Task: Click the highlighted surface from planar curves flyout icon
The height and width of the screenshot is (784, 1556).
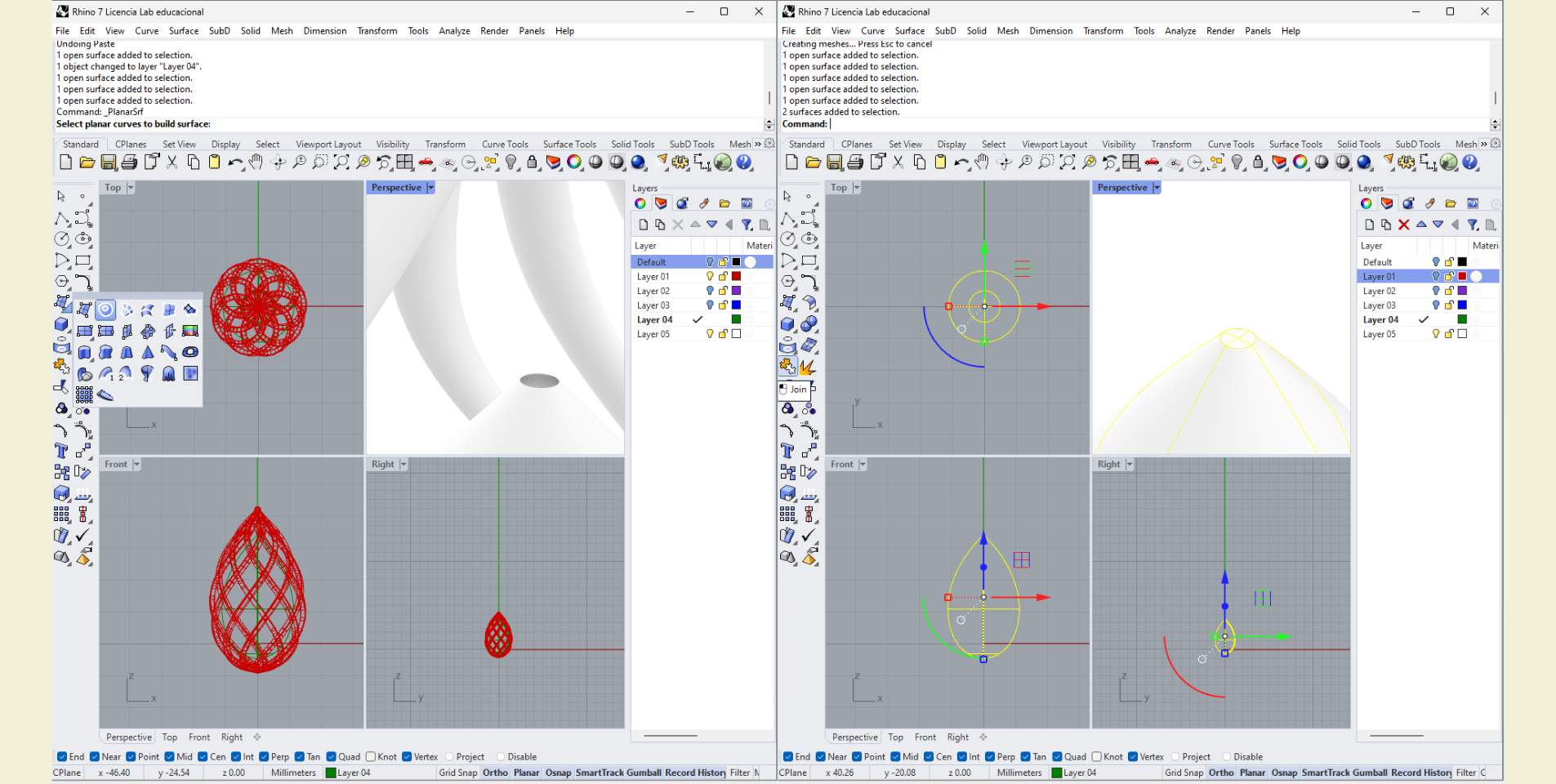Action: [105, 310]
